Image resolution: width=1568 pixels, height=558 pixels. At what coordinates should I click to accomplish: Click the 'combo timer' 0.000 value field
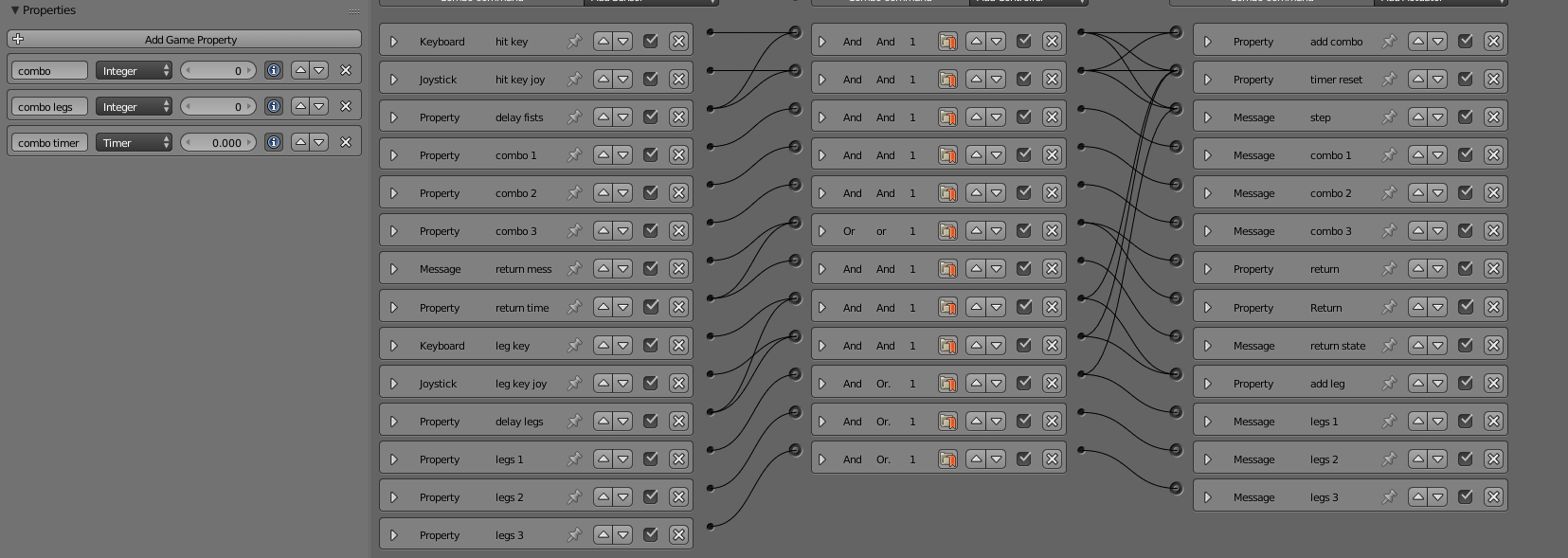tap(218, 142)
